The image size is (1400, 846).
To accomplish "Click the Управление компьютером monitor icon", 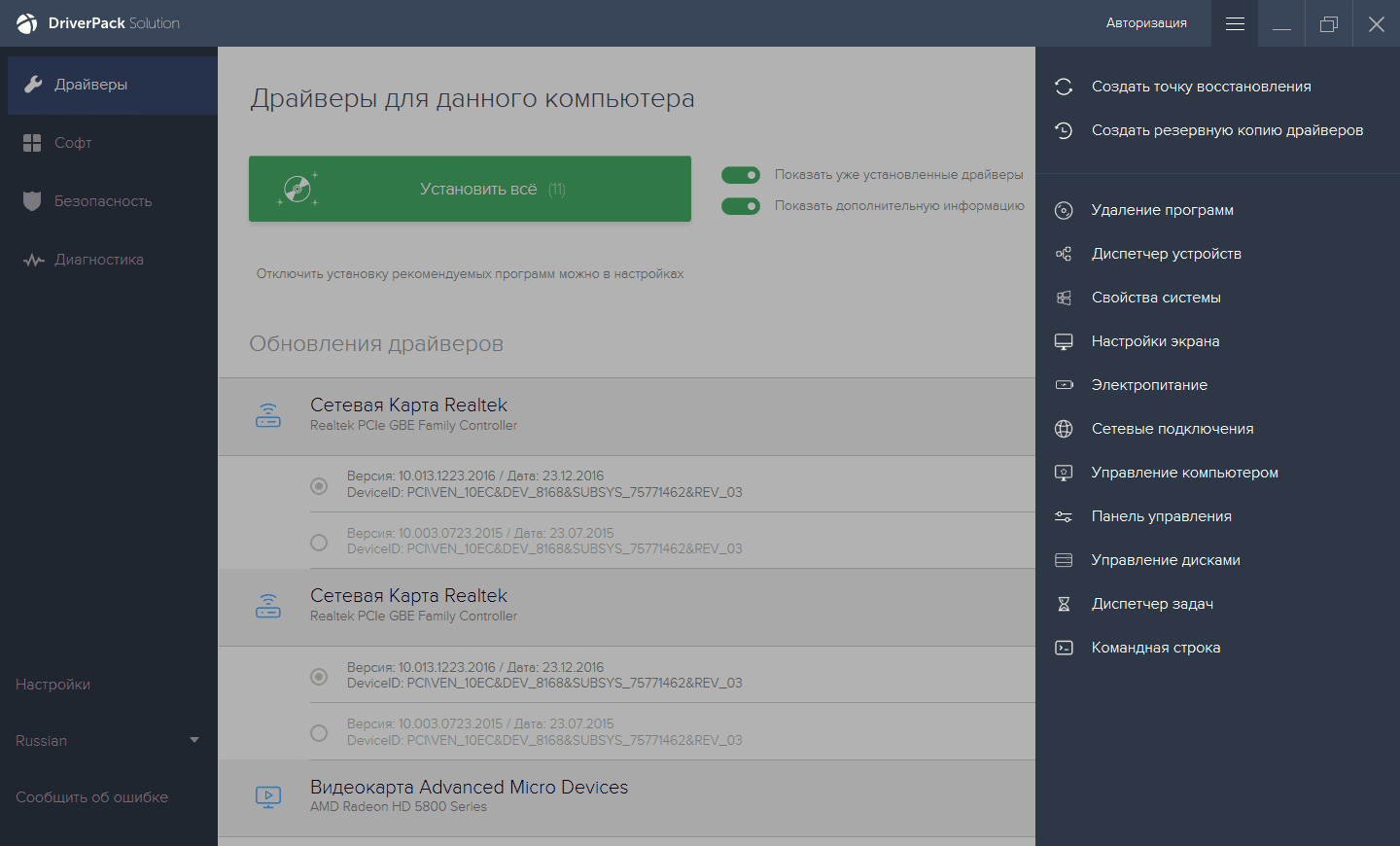I will (1064, 473).
